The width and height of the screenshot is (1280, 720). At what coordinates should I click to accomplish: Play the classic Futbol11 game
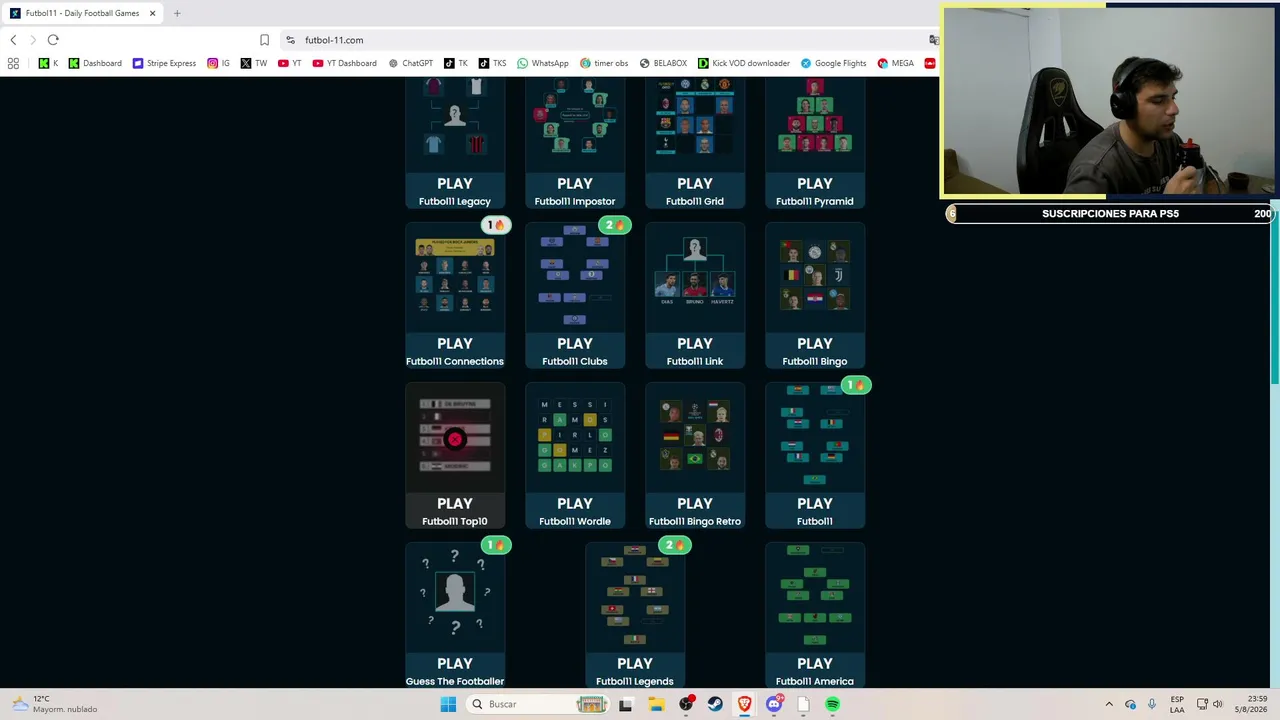coord(815,503)
